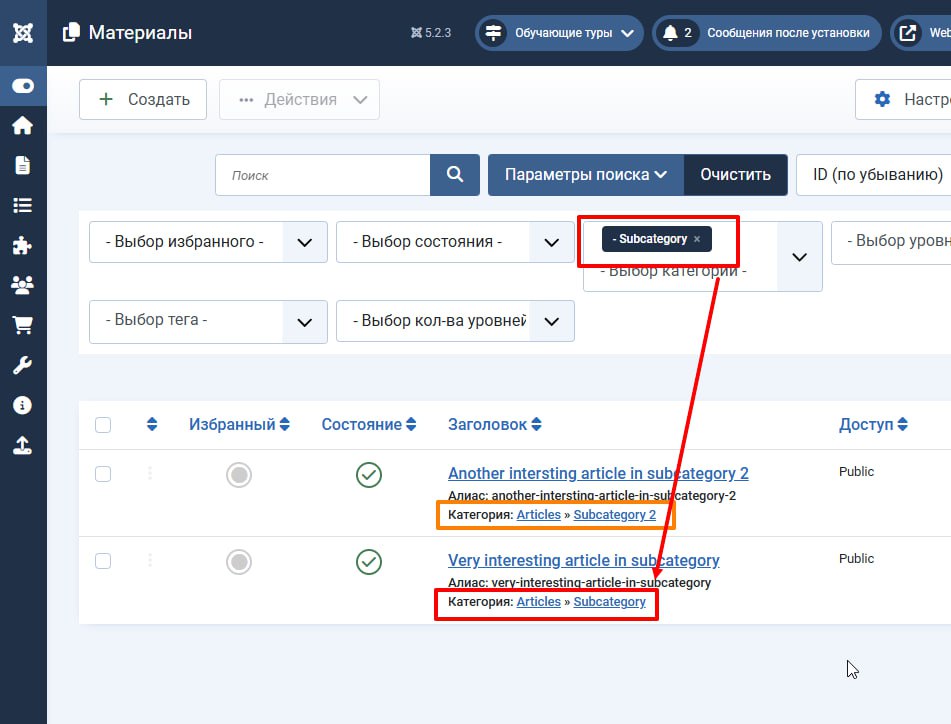The width and height of the screenshot is (951, 724).
Task: Sort by Заголовок column
Action: (x=494, y=424)
